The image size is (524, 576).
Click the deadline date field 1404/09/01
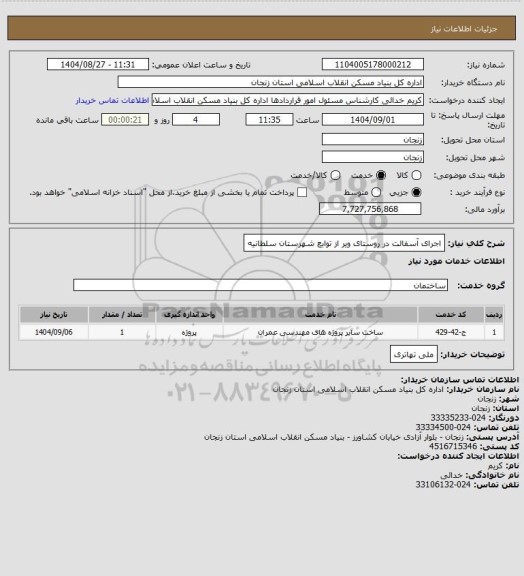tap(373, 120)
